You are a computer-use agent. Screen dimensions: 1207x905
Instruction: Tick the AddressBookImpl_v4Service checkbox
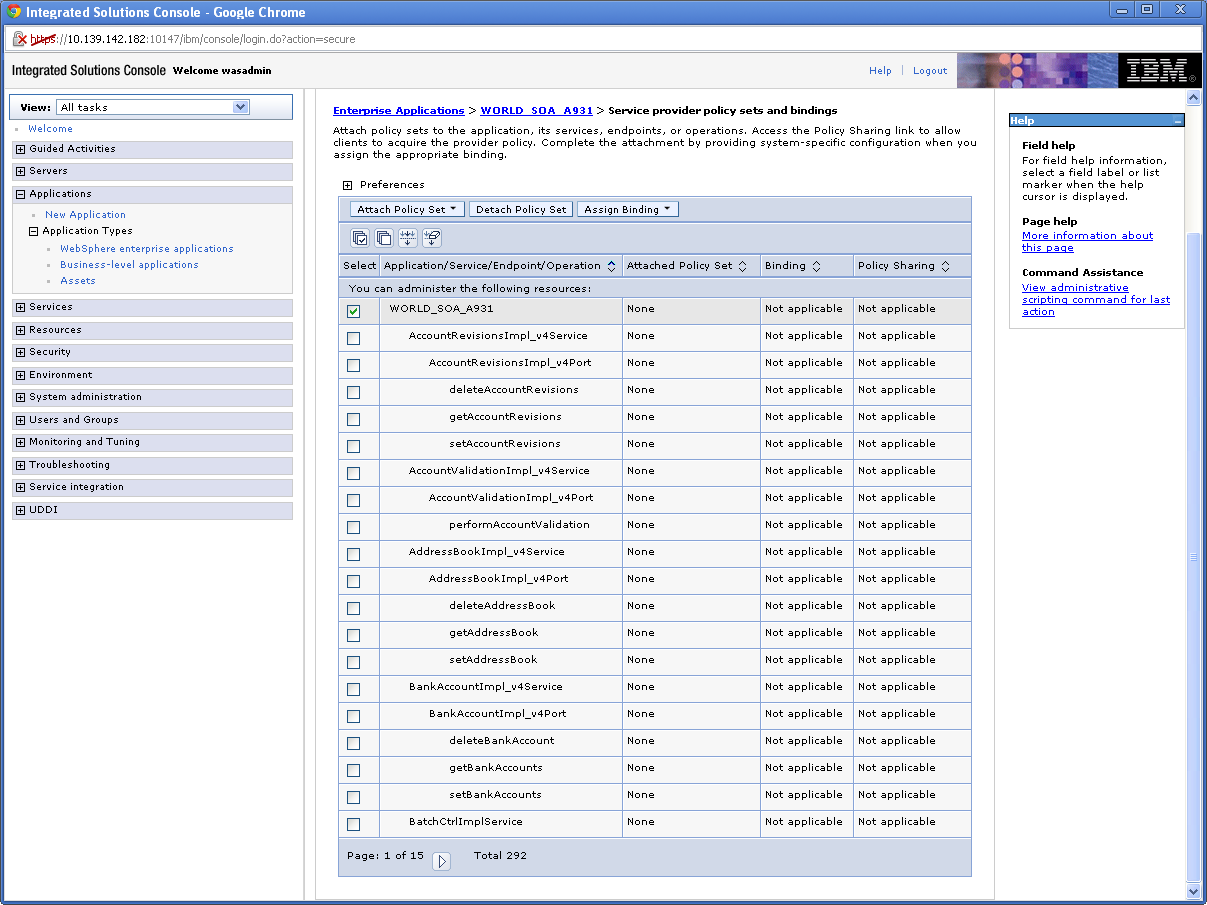click(353, 554)
